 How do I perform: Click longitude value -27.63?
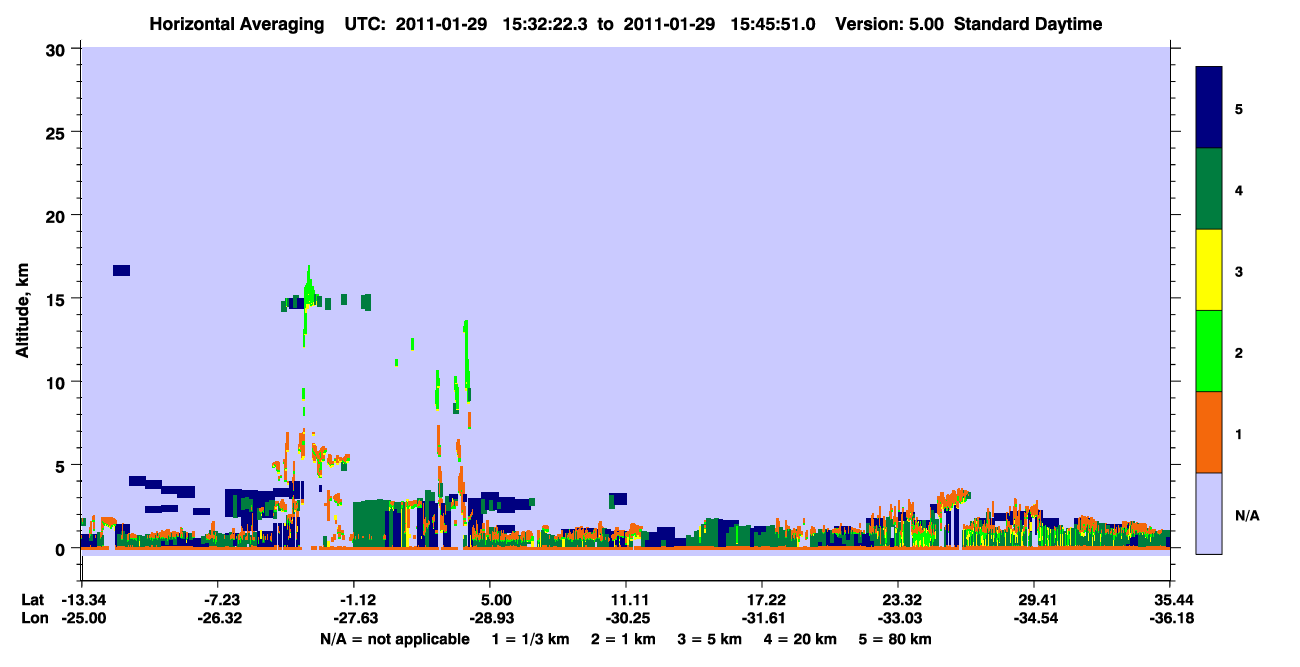[354, 619]
